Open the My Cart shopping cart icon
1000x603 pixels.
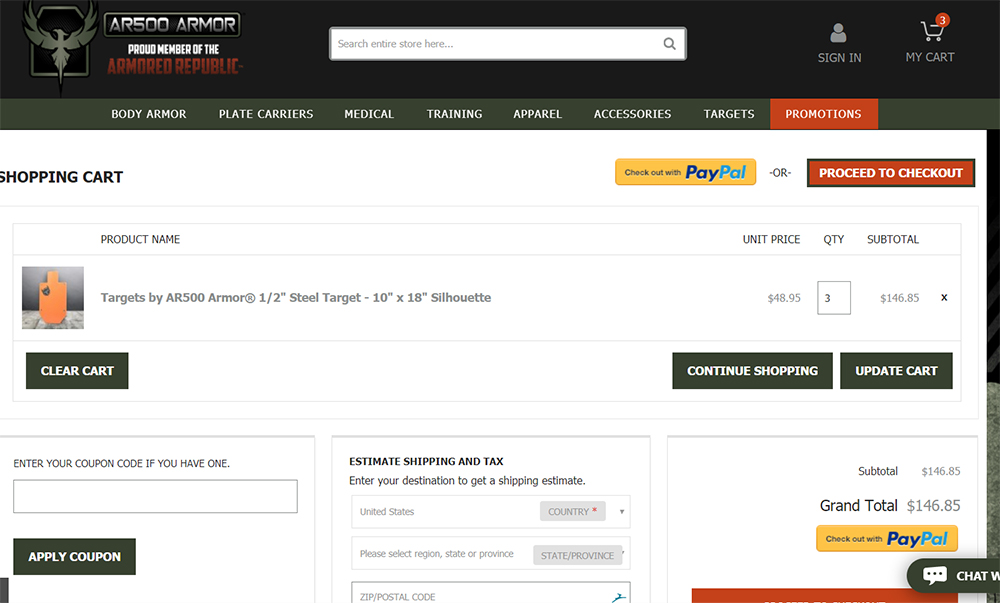coord(933,29)
